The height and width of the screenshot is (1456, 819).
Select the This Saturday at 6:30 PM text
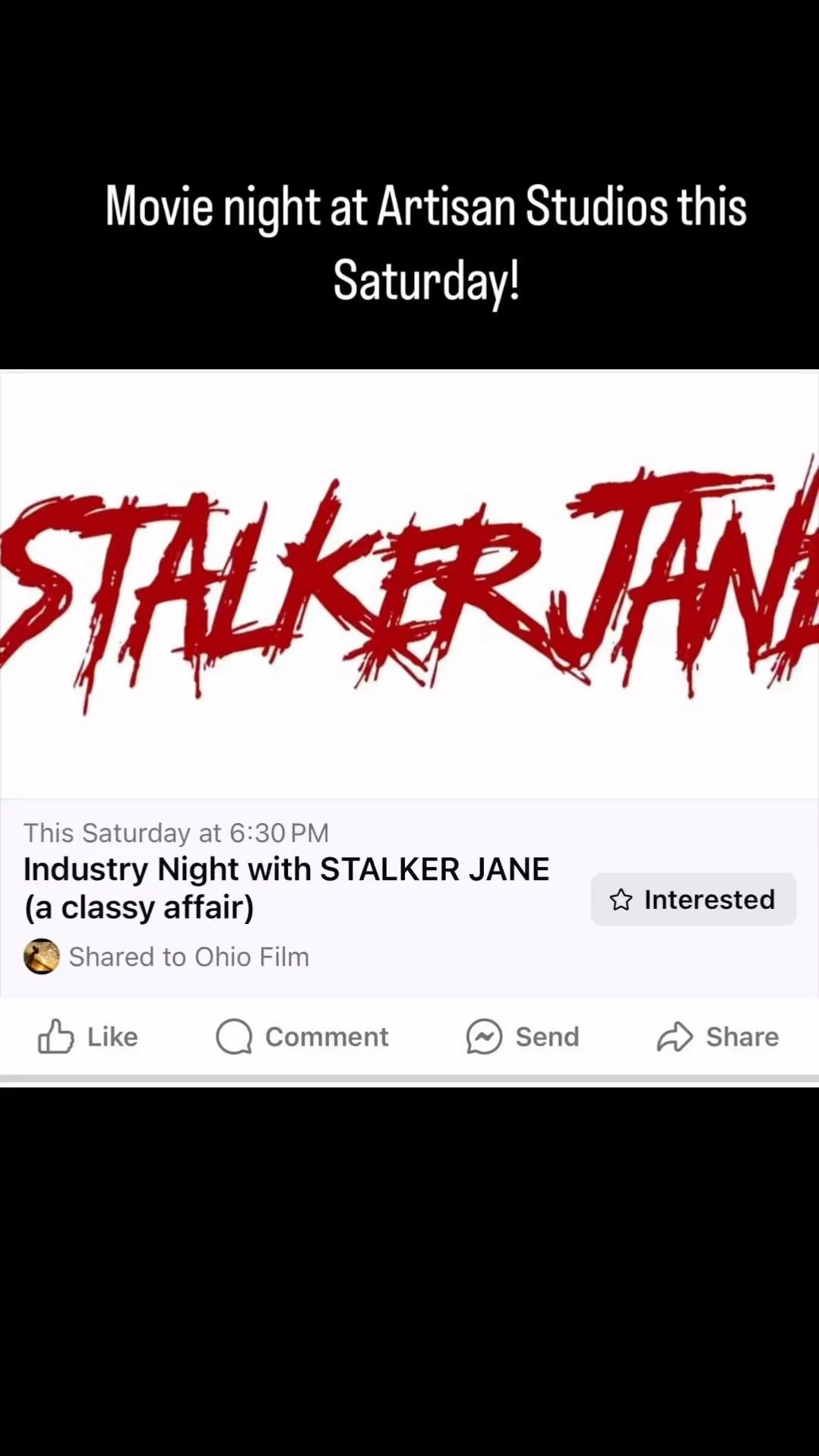point(176,833)
